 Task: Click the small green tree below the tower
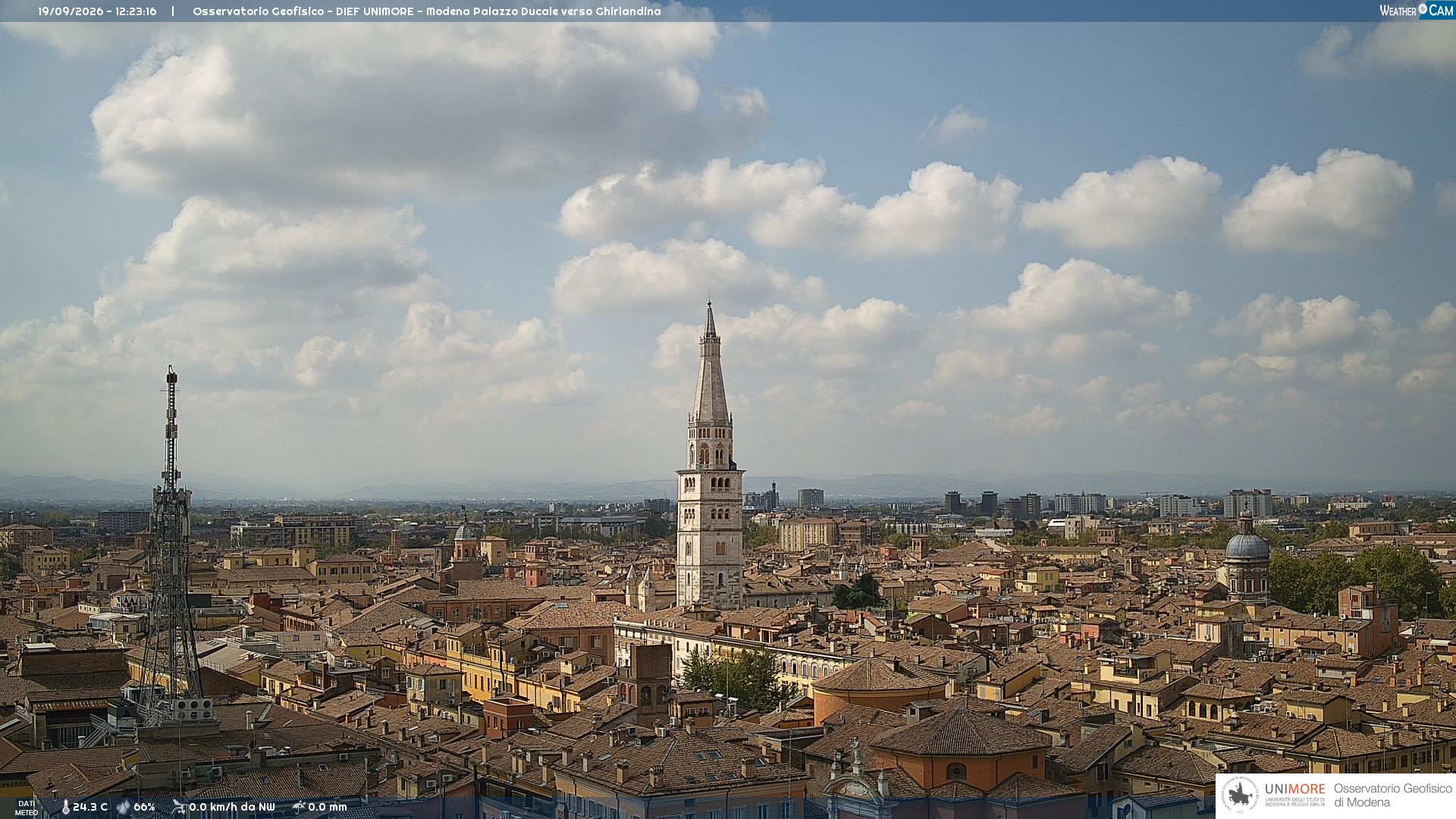point(857,592)
